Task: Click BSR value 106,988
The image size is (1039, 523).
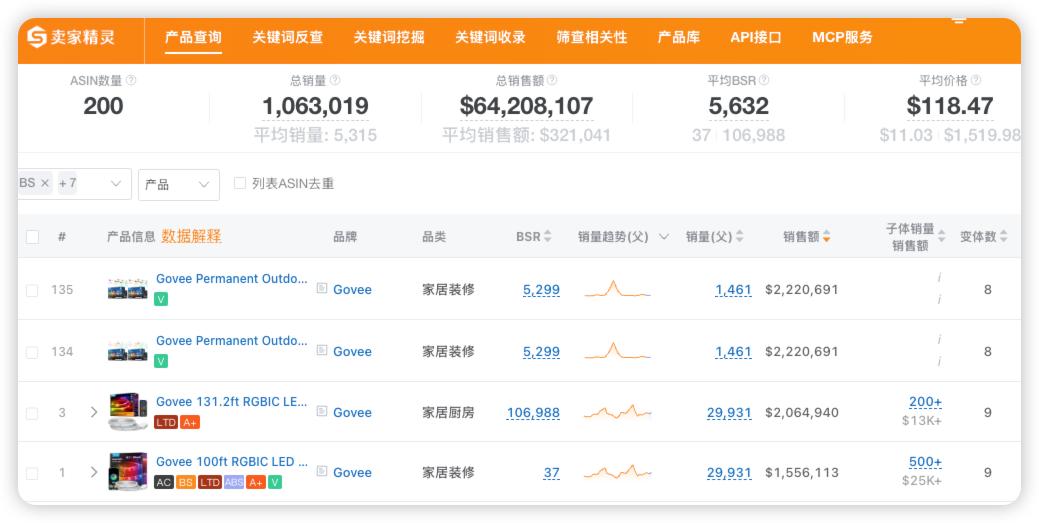Action: [533, 413]
